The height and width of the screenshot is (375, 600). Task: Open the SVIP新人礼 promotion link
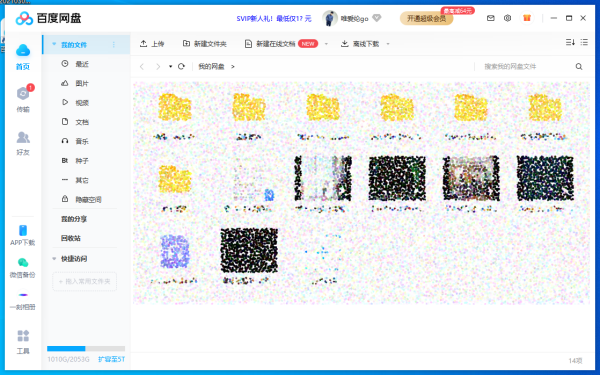point(274,18)
